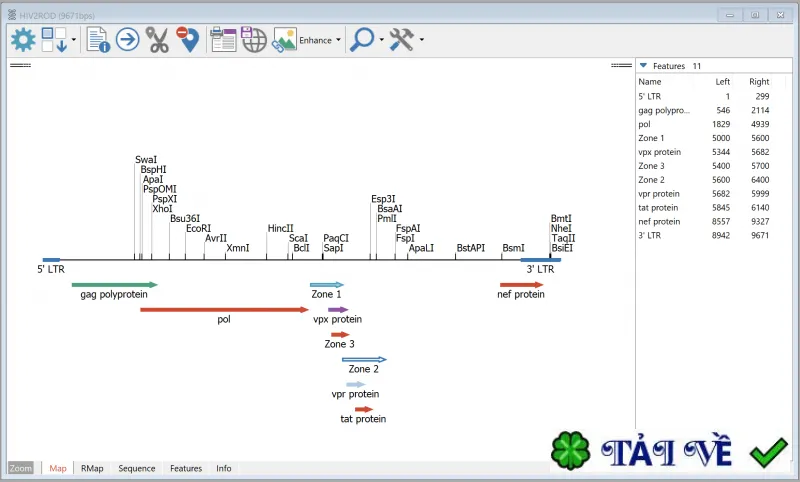Screen dimensions: 800x482
Task: Select the vpx protein feature row
Action: pyautogui.click(x=704, y=152)
